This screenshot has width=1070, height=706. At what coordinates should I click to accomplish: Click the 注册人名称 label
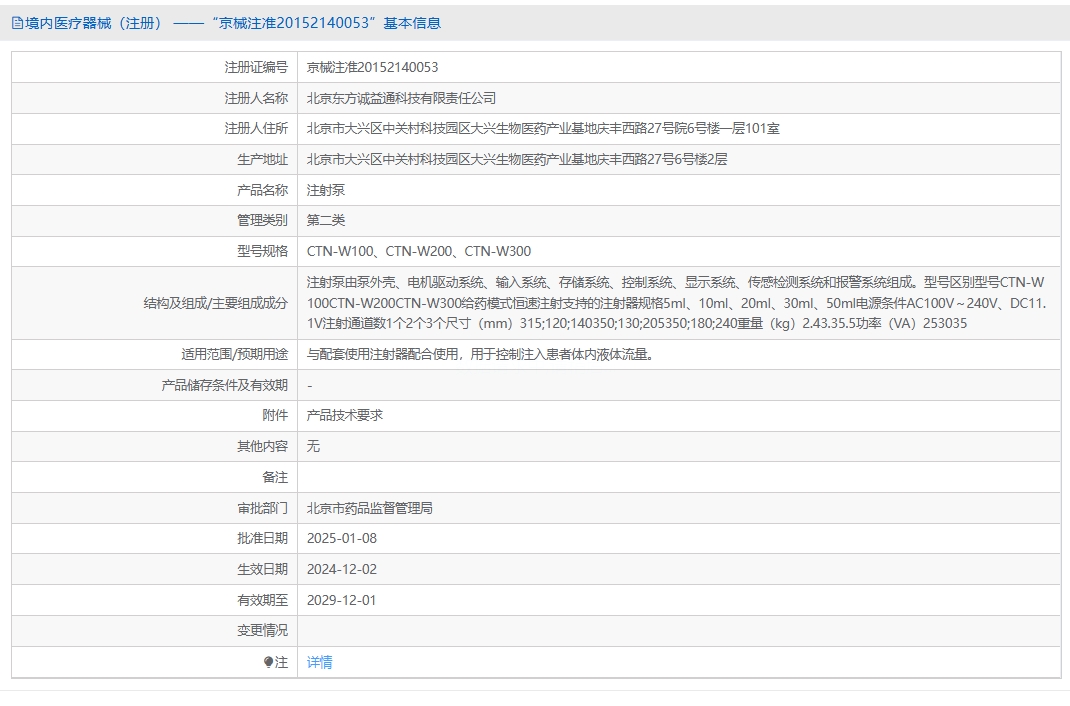point(256,98)
